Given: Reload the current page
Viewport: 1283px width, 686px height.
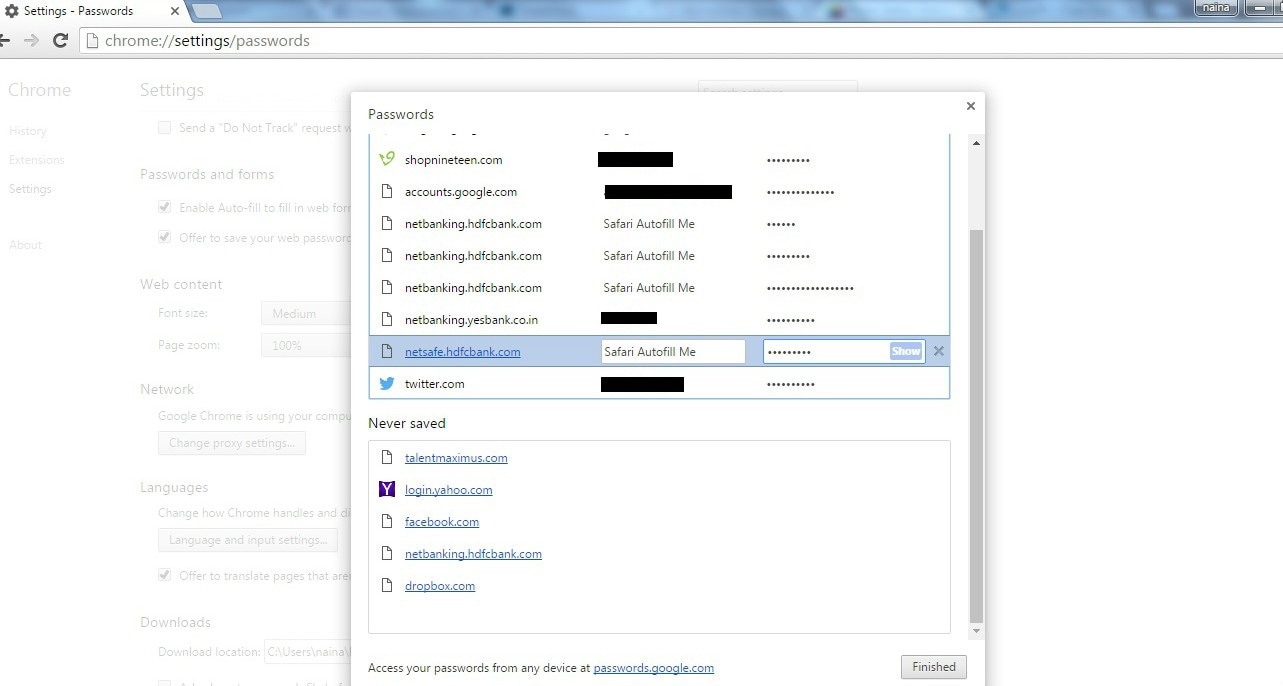Looking at the screenshot, I should [x=60, y=41].
